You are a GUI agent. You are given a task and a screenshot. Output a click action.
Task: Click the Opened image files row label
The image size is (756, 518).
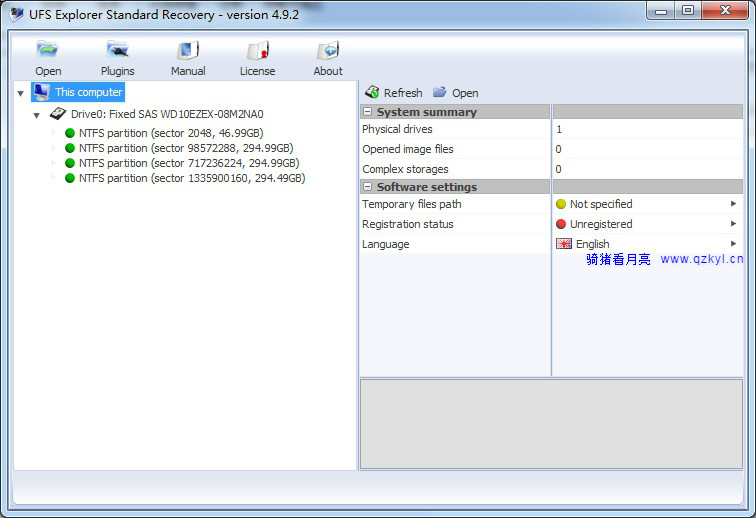407,149
